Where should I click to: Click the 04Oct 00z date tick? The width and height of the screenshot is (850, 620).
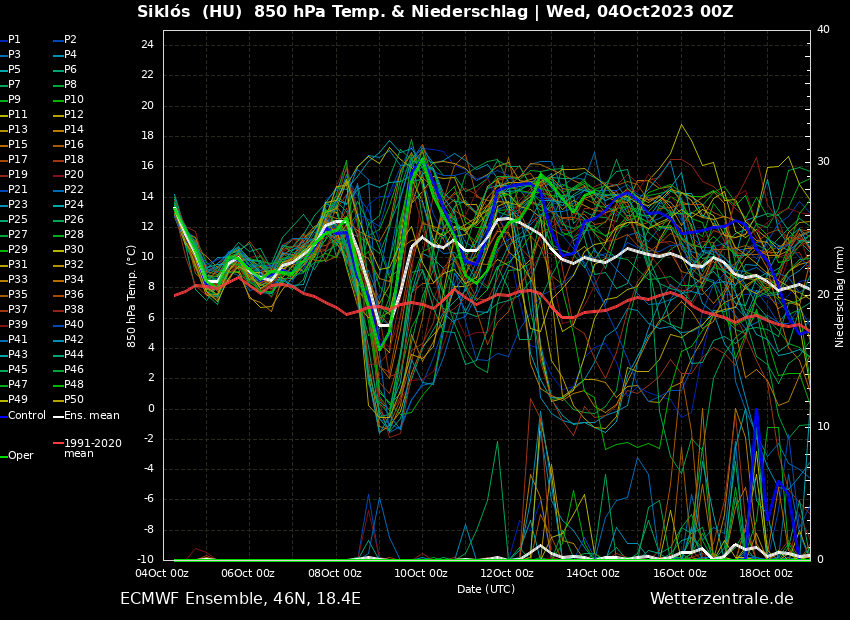pos(162,573)
